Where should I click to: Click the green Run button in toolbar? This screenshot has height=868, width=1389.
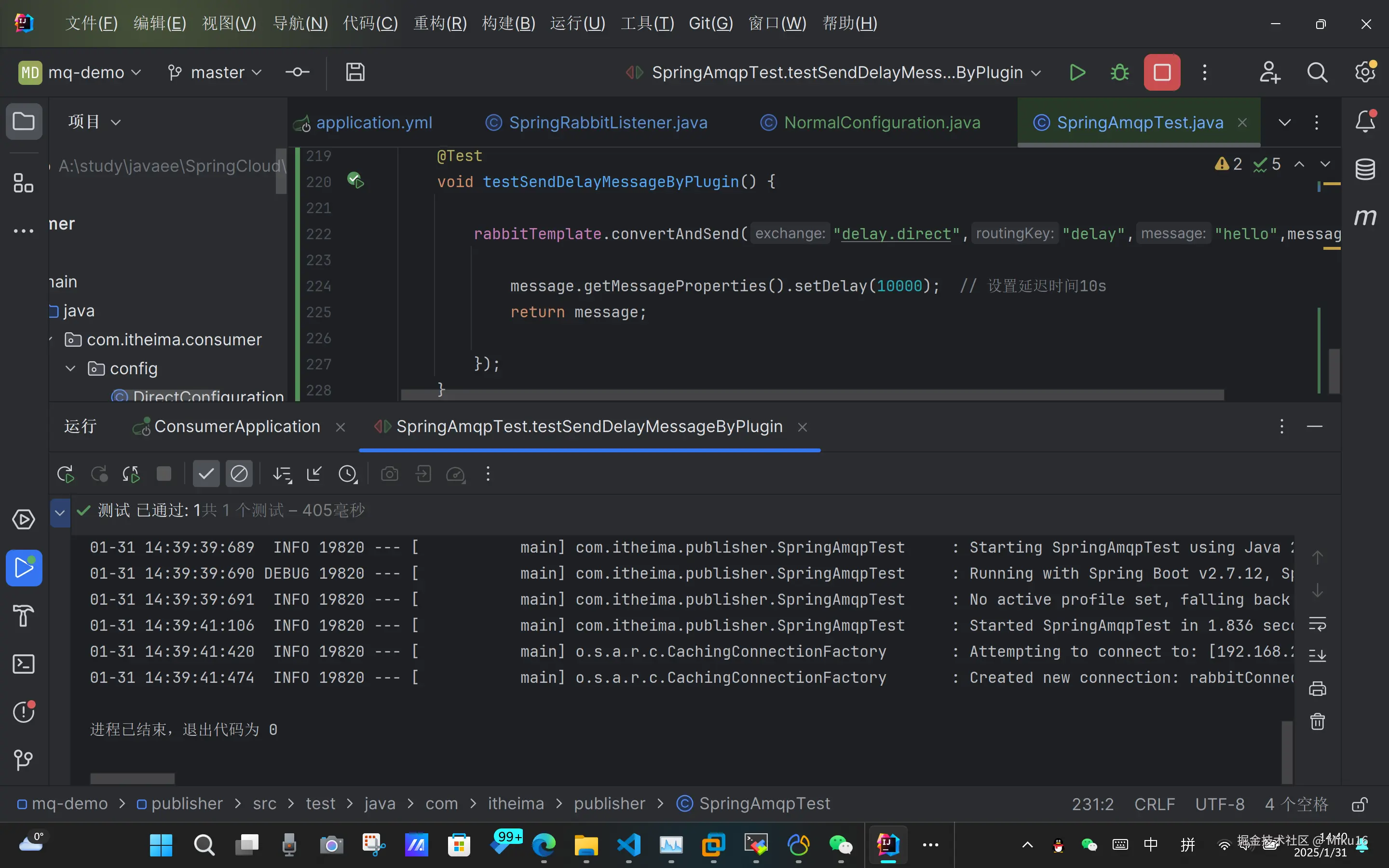[x=1077, y=72]
